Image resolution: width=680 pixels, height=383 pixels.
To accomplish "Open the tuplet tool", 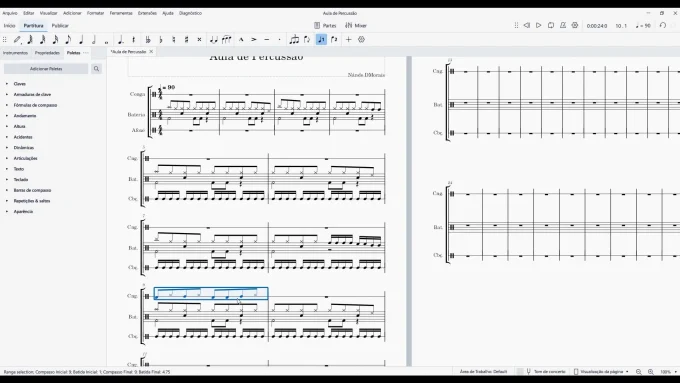I will pyautogui.click(x=294, y=39).
